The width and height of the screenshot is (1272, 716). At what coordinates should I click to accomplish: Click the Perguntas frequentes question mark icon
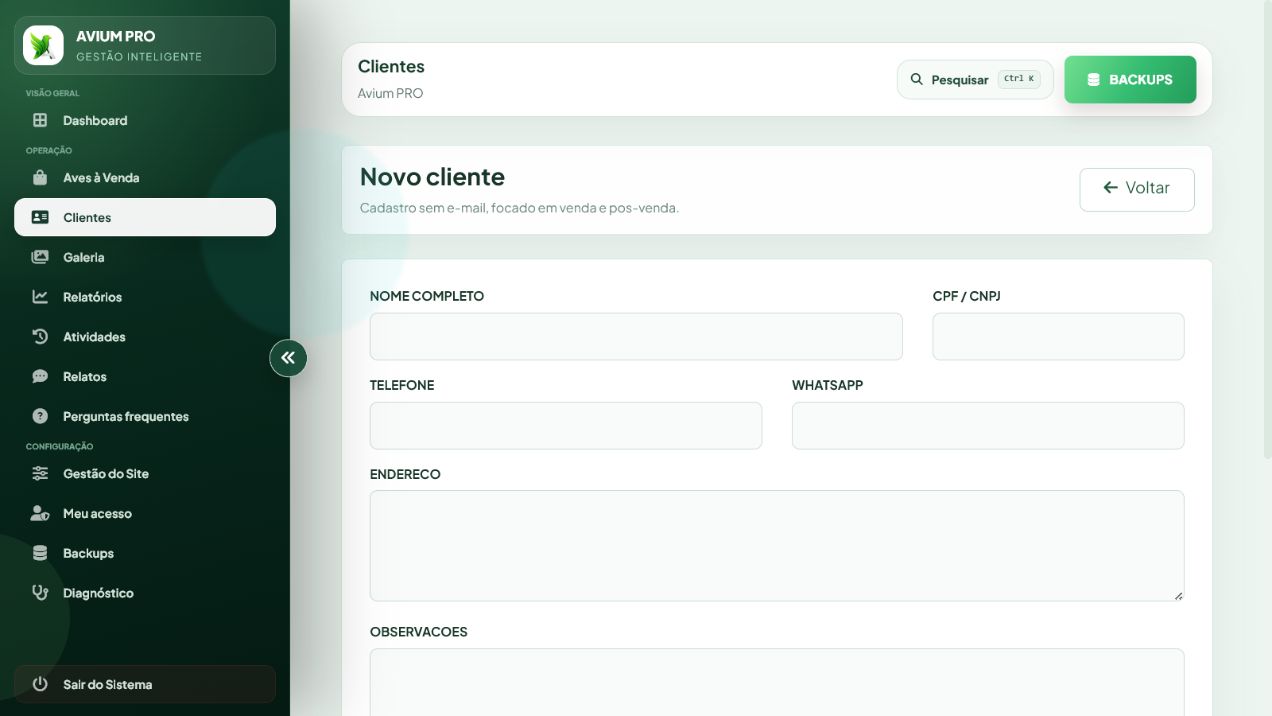tap(40, 416)
